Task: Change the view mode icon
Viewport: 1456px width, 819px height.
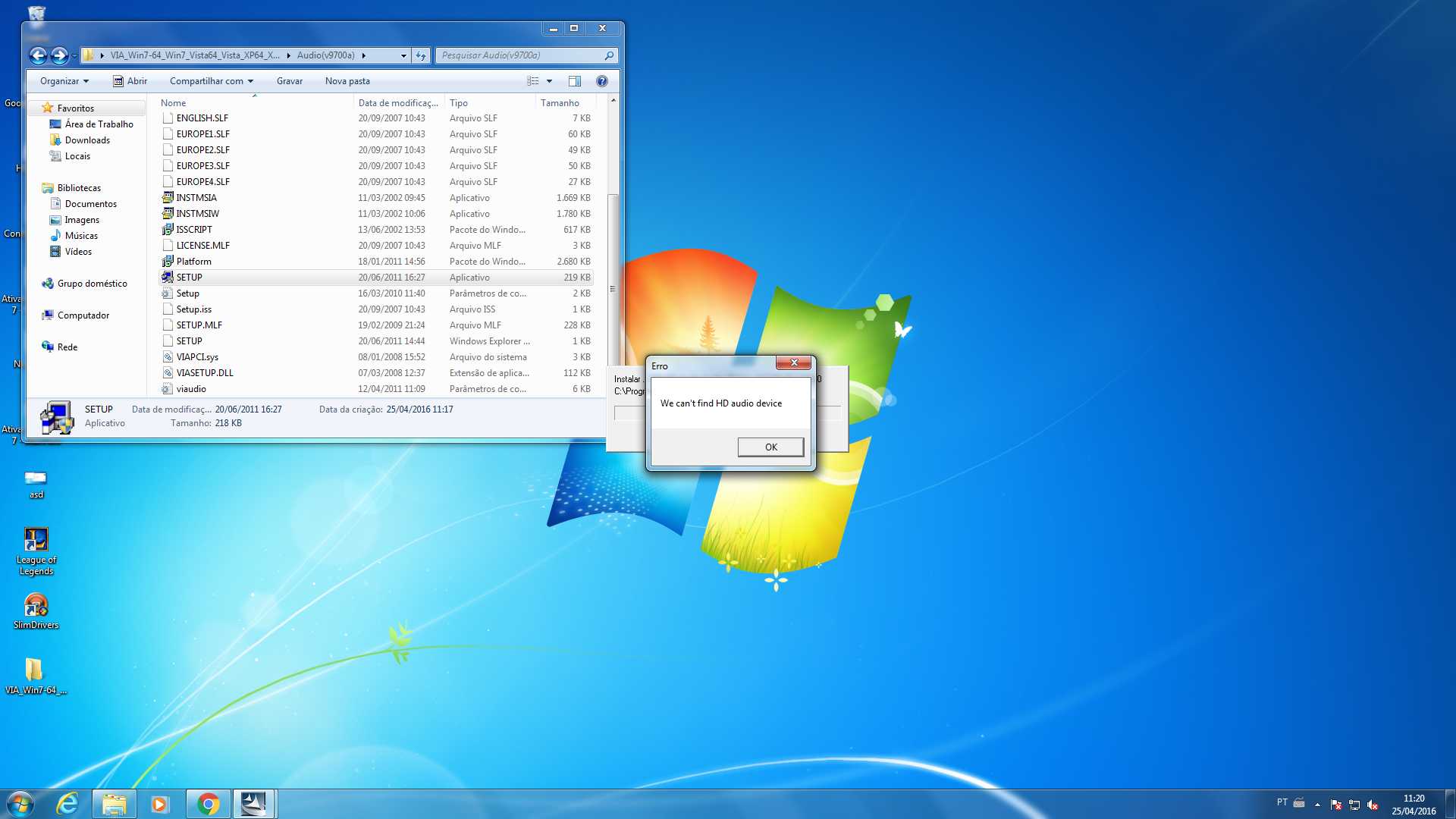Action: coord(533,81)
